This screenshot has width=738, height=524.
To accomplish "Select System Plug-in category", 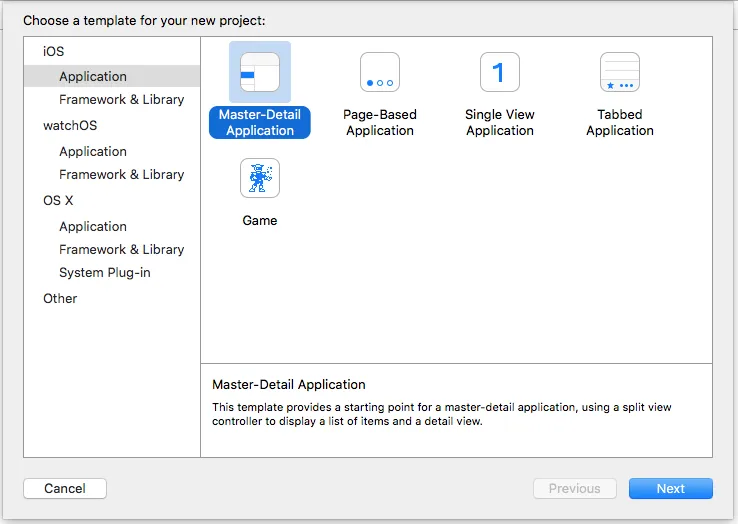I will point(105,273).
